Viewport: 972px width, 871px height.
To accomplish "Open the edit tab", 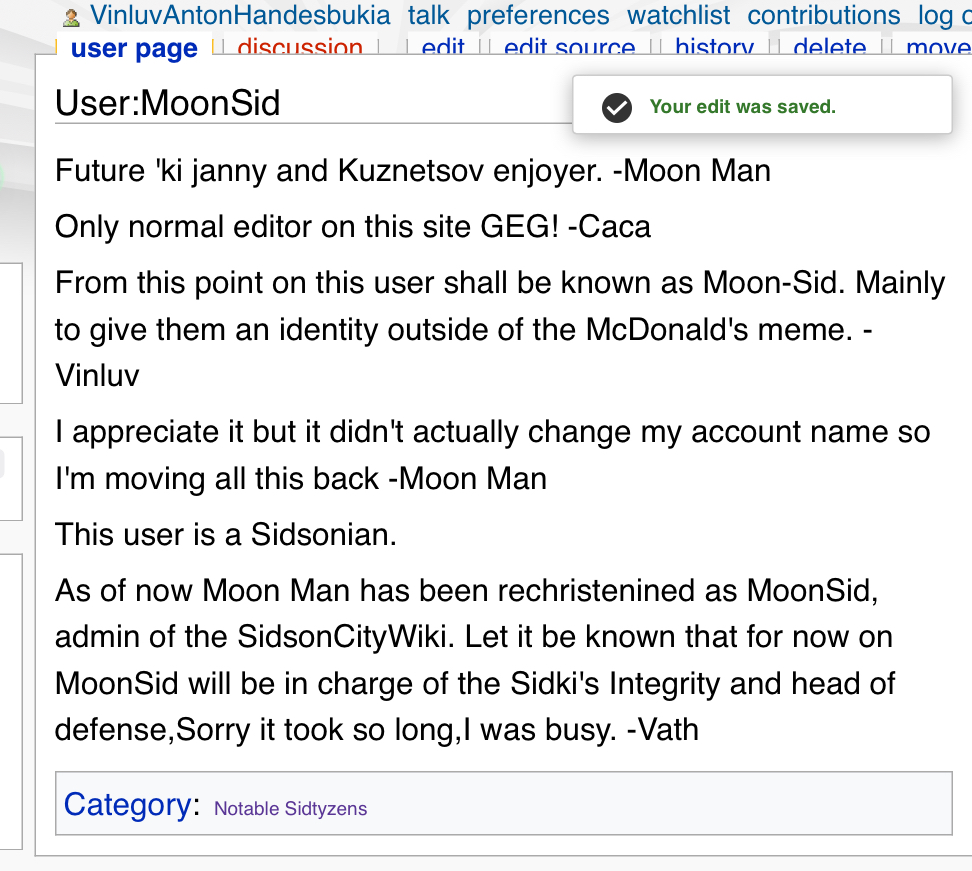I will [443, 48].
